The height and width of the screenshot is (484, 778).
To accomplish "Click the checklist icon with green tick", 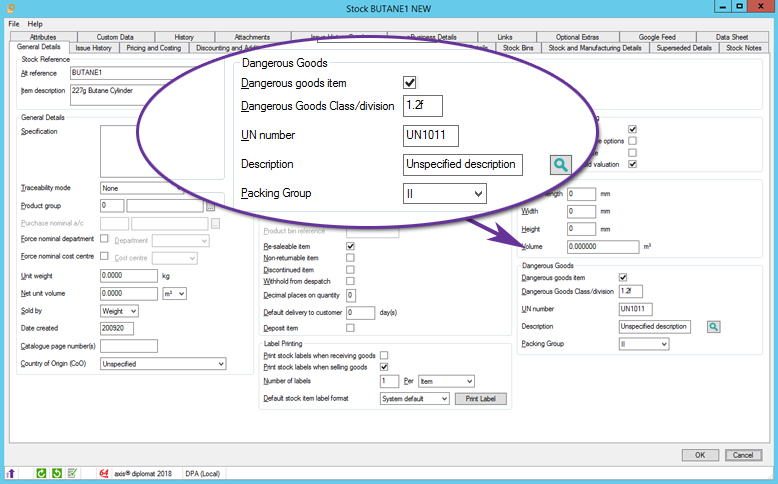I will pyautogui.click(x=72, y=474).
